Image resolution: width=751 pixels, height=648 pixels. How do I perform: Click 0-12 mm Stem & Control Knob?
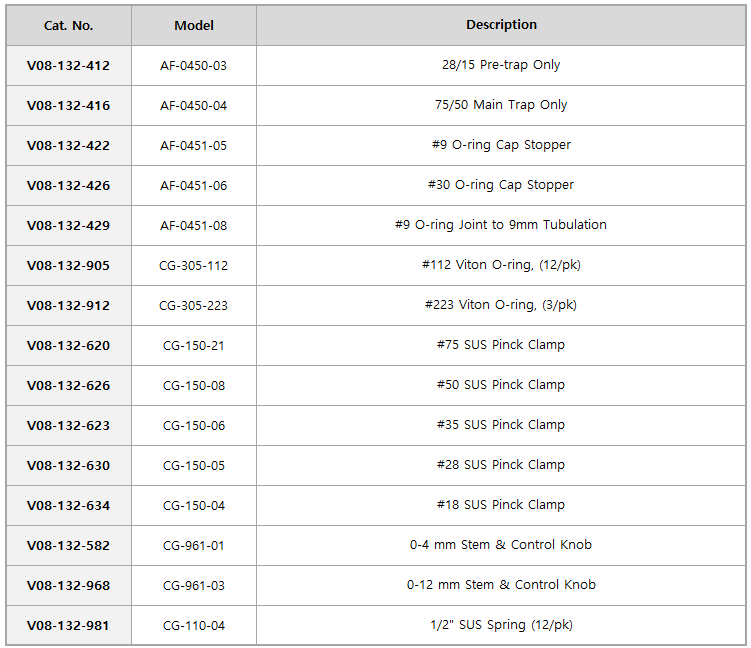(x=501, y=585)
